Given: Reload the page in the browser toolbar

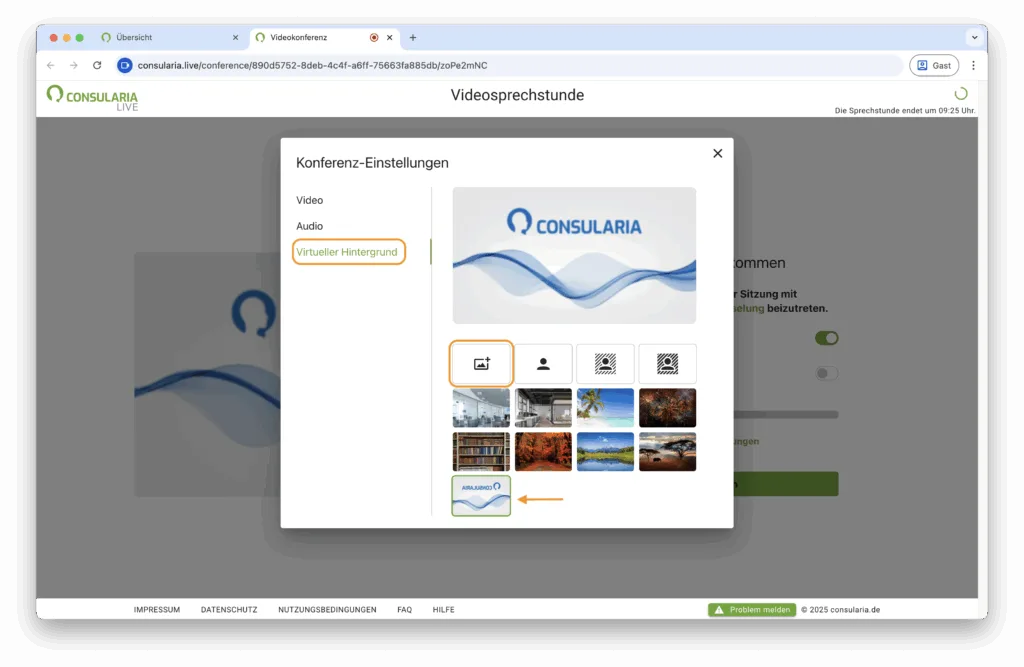Looking at the screenshot, I should 97,65.
